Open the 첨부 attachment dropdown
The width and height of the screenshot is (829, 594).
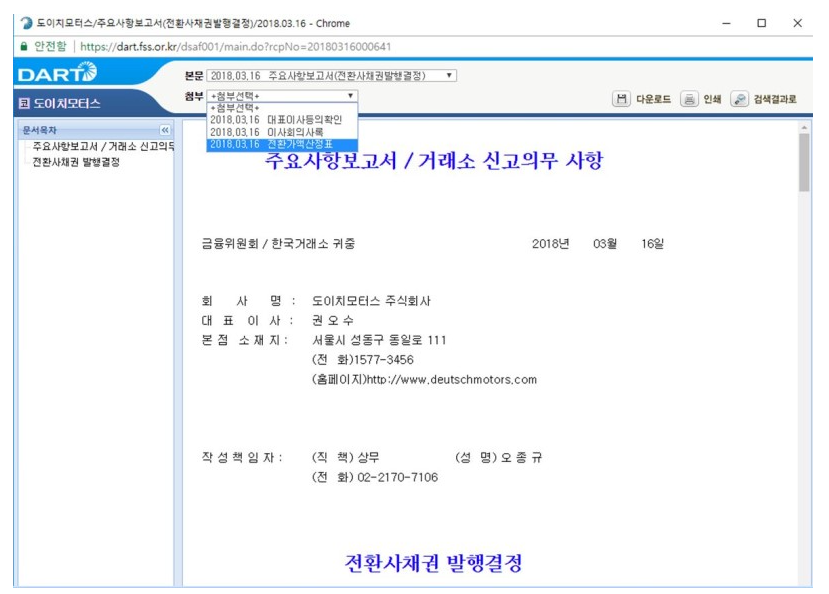click(x=282, y=96)
